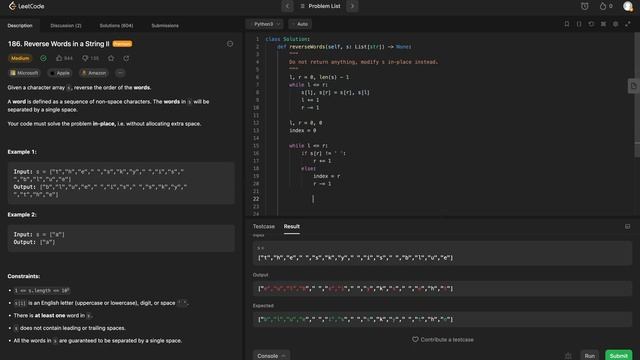Open the Auto dropdown in editor toolbar

pyautogui.click(x=300, y=24)
